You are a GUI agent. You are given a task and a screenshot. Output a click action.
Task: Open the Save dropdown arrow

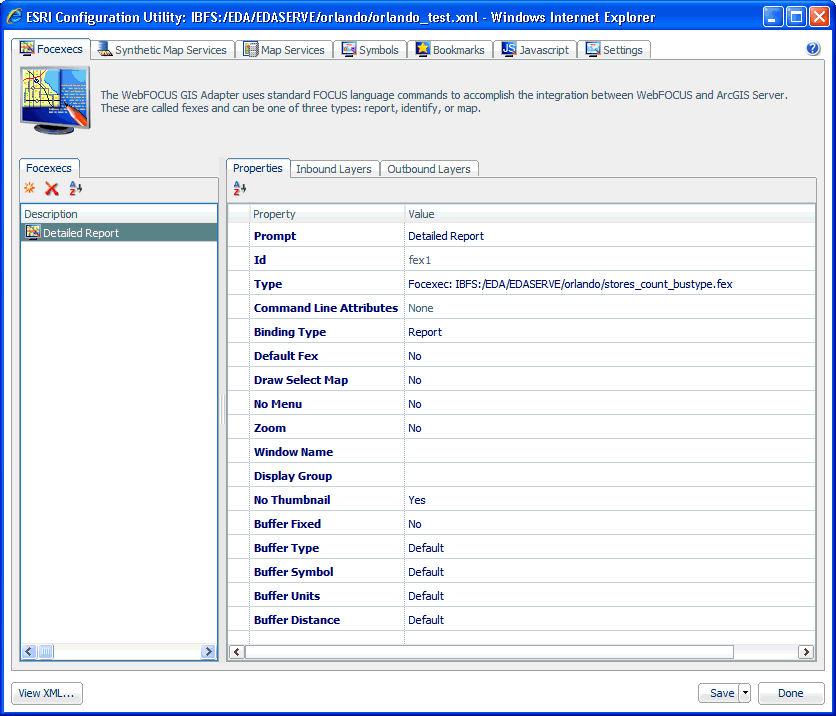pos(745,693)
